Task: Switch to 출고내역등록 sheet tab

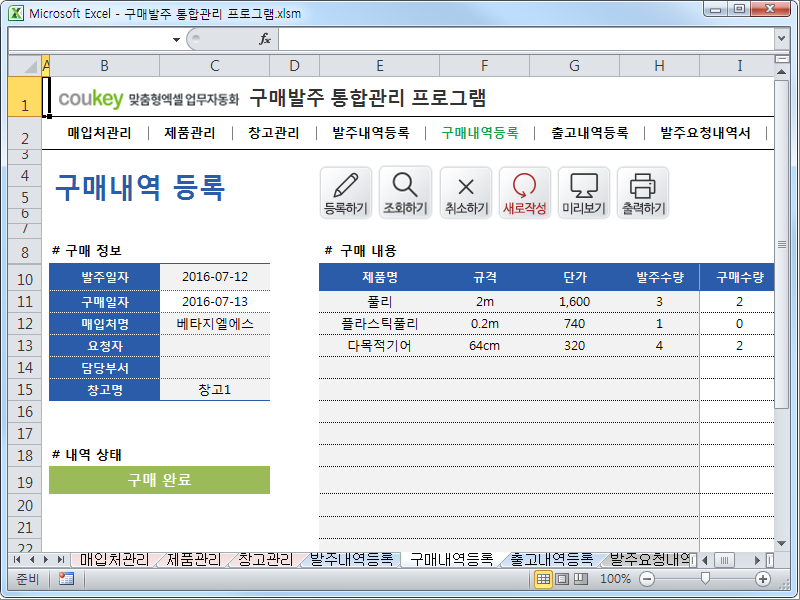Action: tap(552, 560)
